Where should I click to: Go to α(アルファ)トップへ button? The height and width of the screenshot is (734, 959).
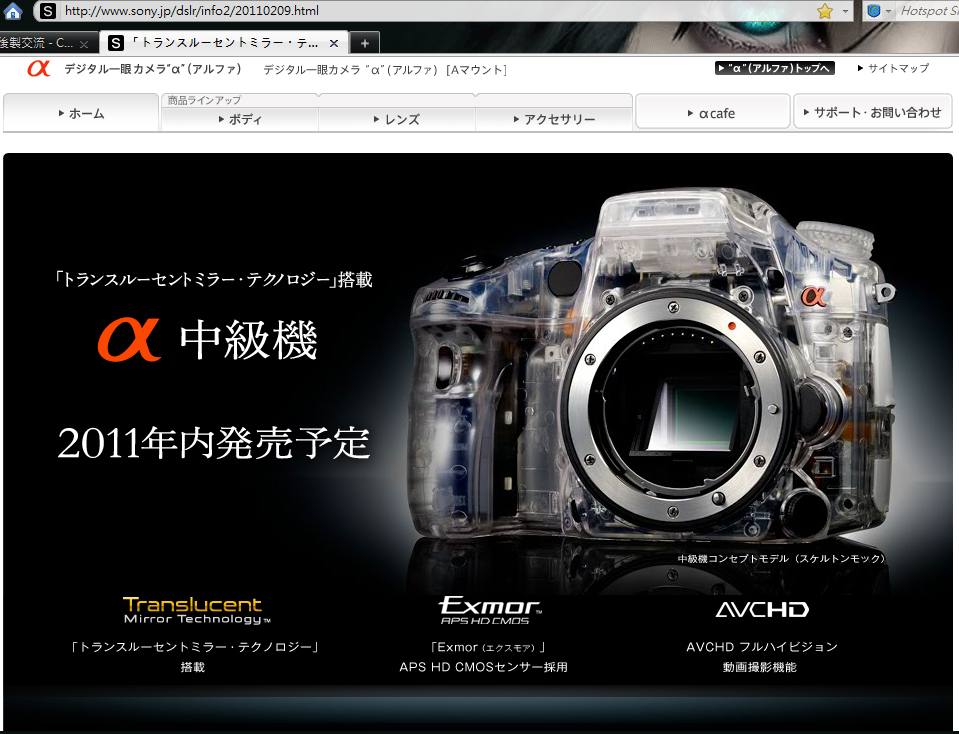click(x=775, y=68)
